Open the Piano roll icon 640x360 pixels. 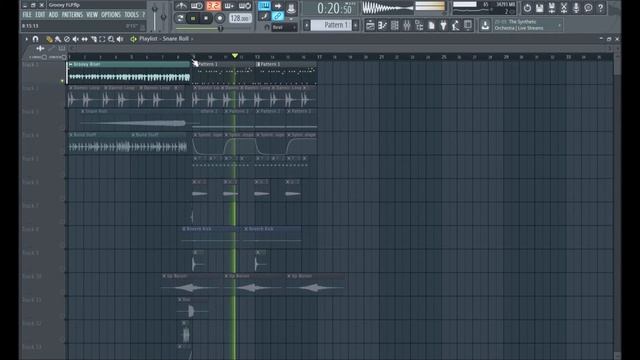pyautogui.click(x=382, y=26)
